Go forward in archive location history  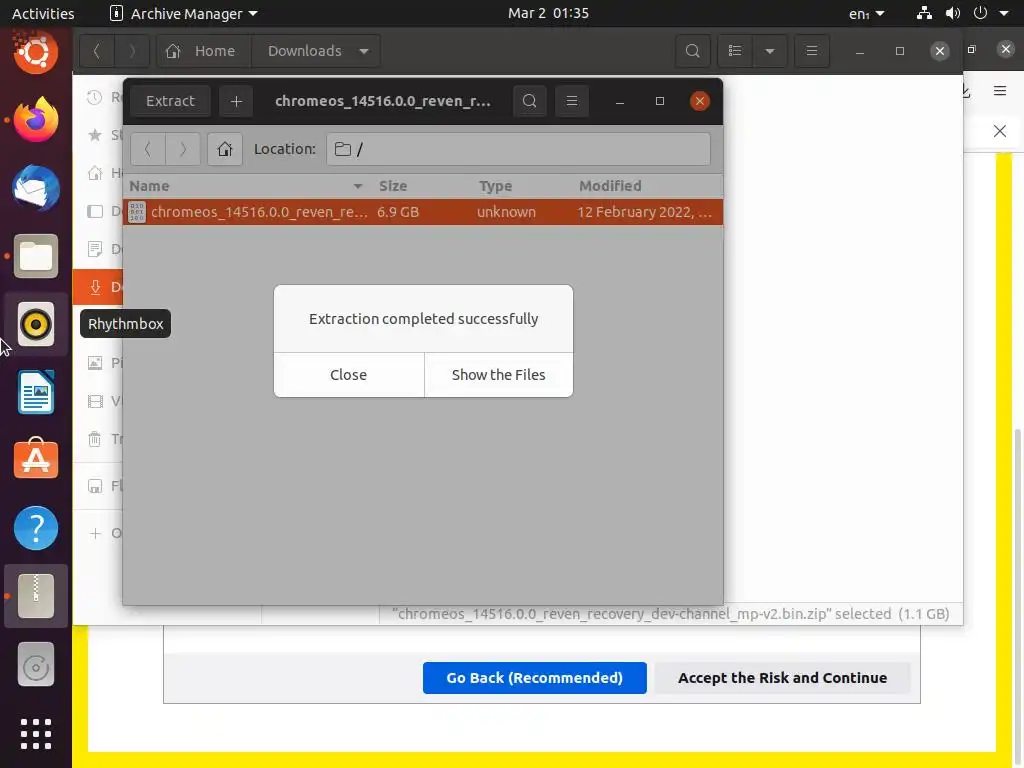(x=183, y=149)
